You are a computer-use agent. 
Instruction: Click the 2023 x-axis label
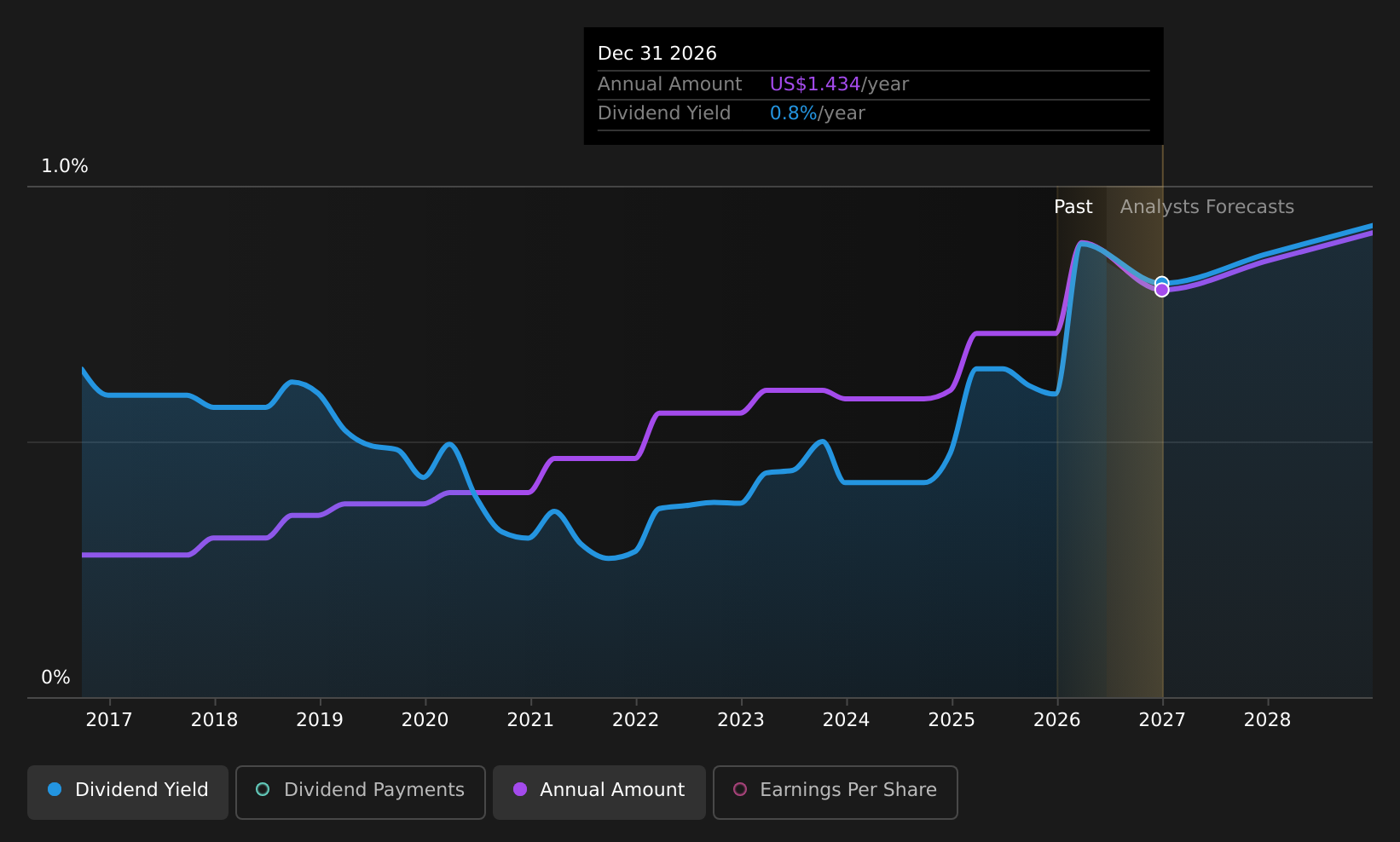741,720
